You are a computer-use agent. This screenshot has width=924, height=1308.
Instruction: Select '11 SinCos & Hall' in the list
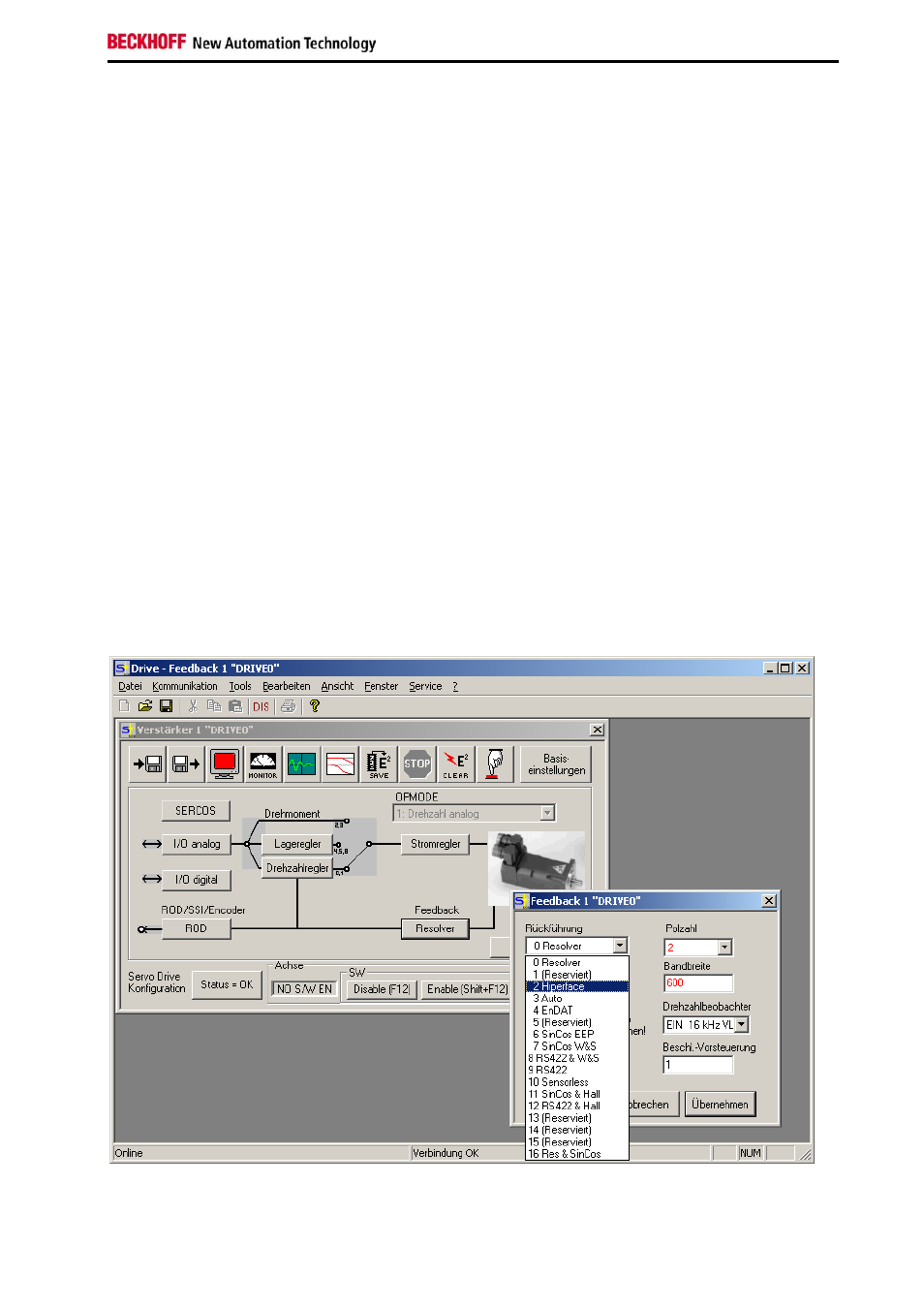tap(577, 1094)
